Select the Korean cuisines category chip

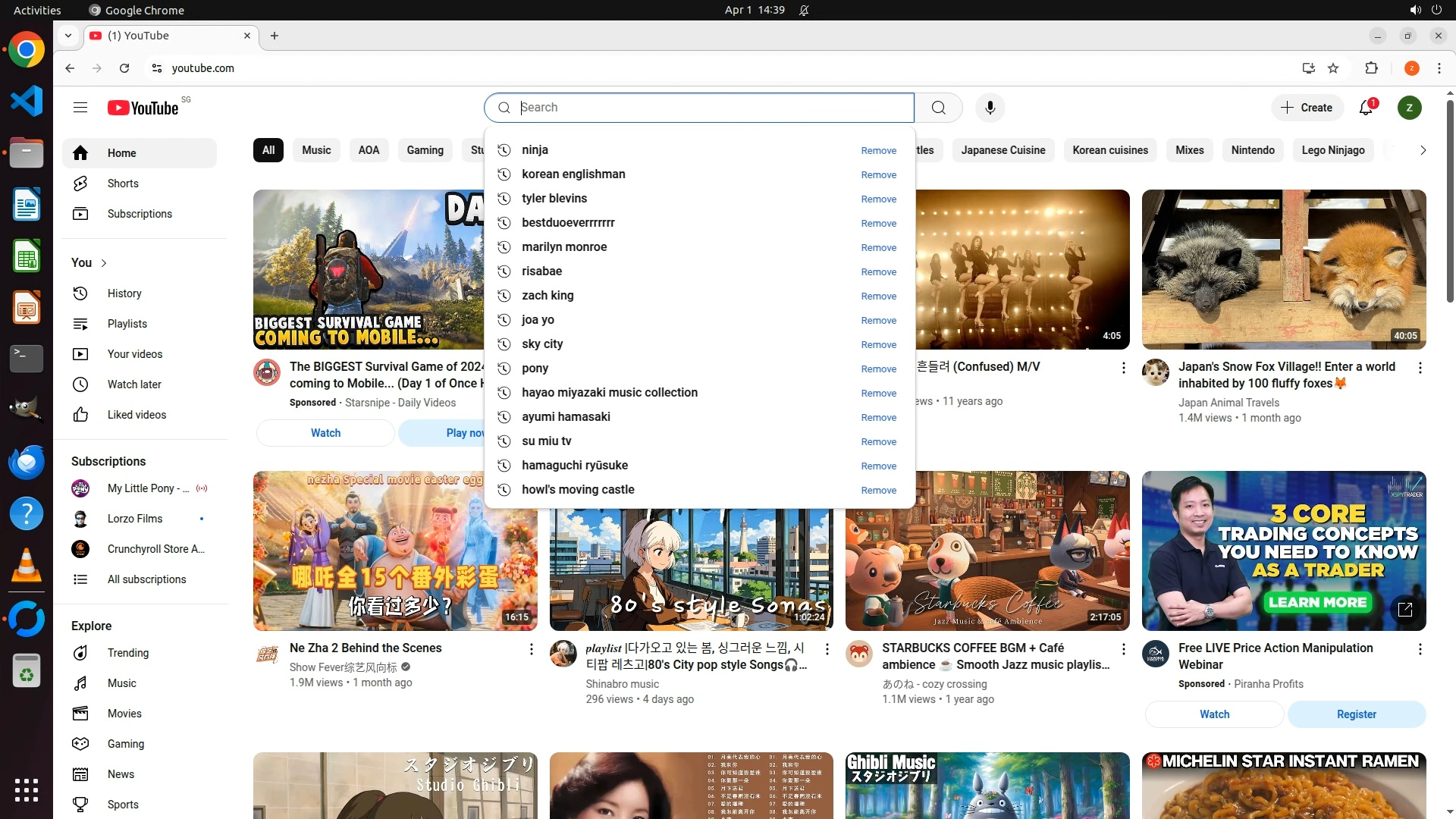click(x=1109, y=150)
